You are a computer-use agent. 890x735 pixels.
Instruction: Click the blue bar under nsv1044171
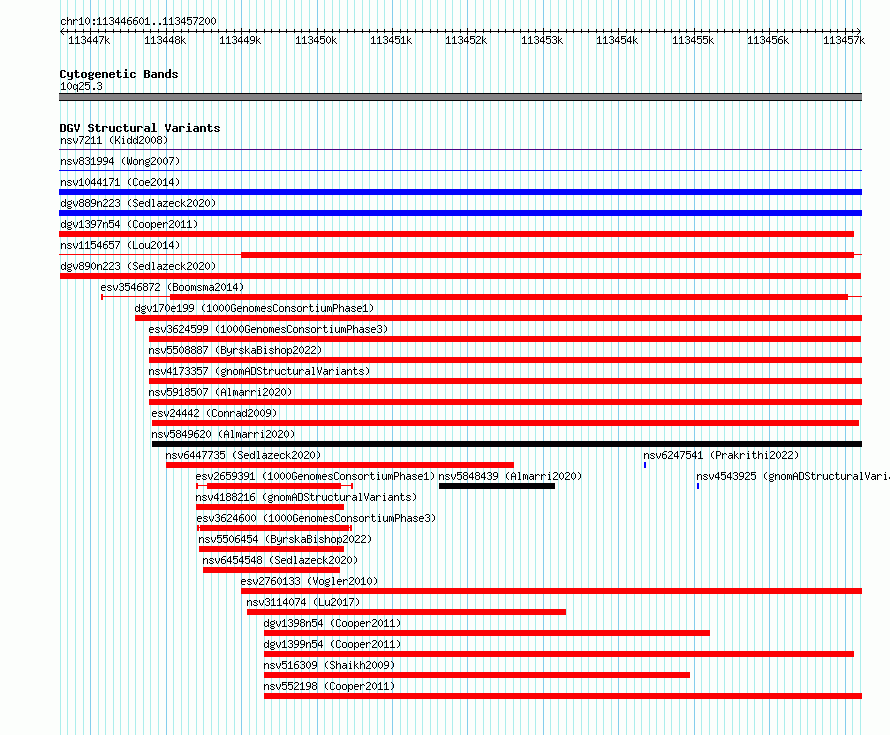coord(460,192)
